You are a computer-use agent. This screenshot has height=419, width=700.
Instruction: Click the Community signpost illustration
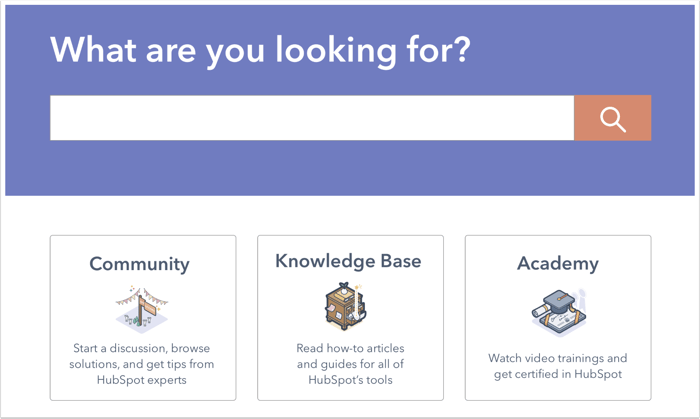[x=142, y=310]
